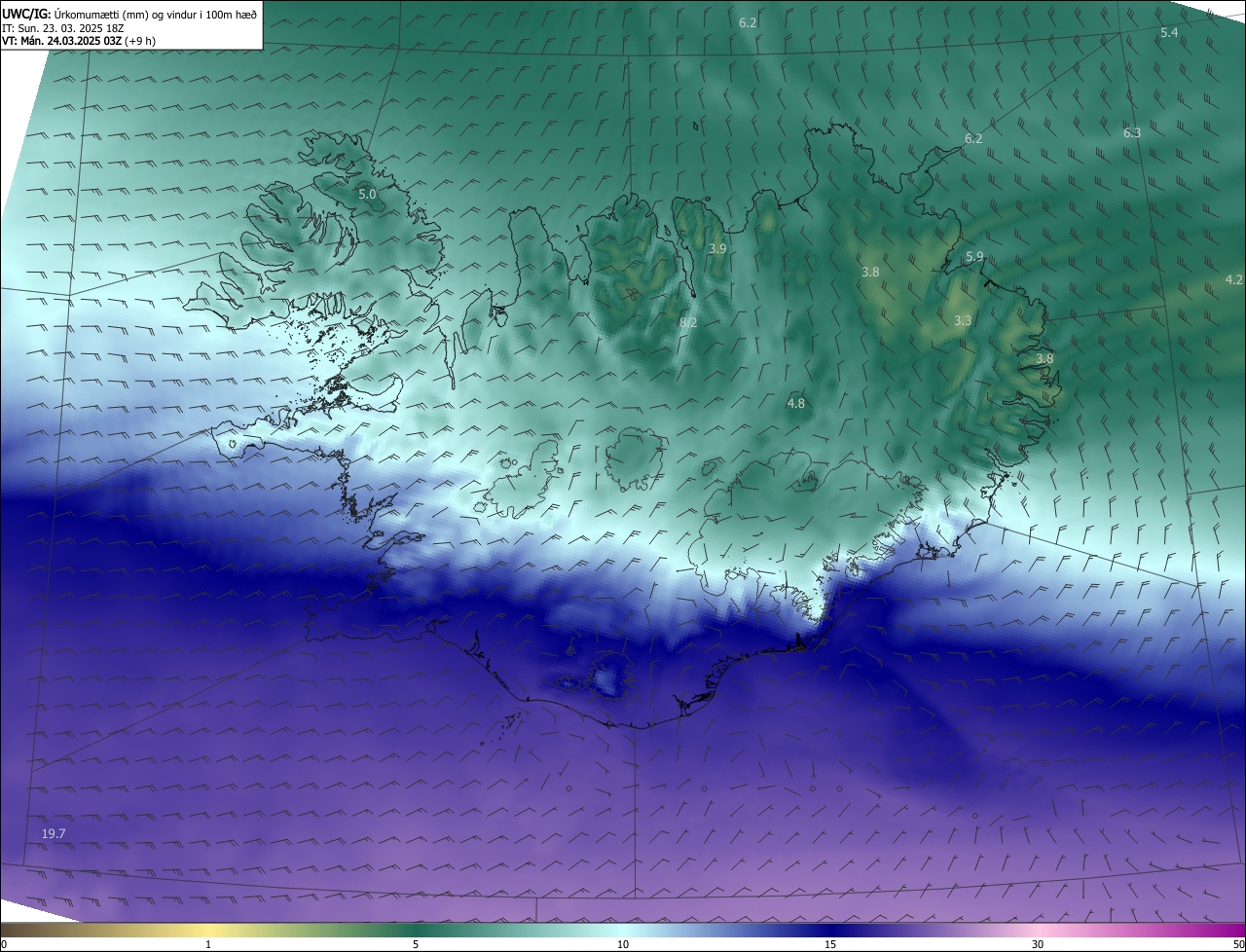Click the '6.3' value label on the map
1246x952 pixels.
[1131, 133]
